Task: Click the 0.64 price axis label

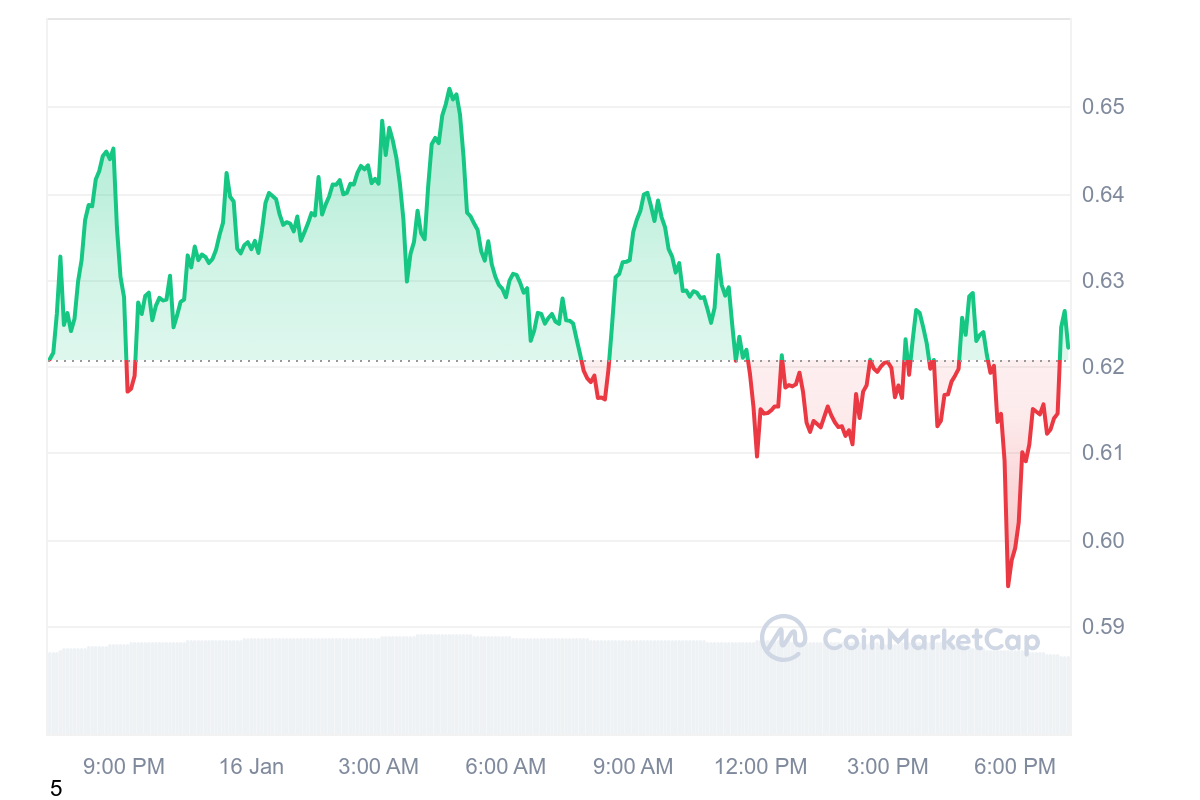Action: click(1104, 194)
